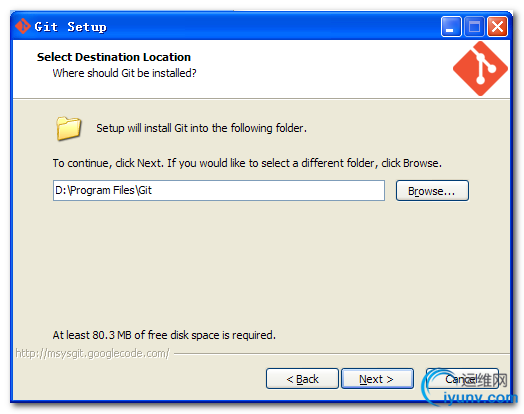Viewport: 524px width, 414px height.
Task: Go to the next setup step
Action: [x=377, y=379]
